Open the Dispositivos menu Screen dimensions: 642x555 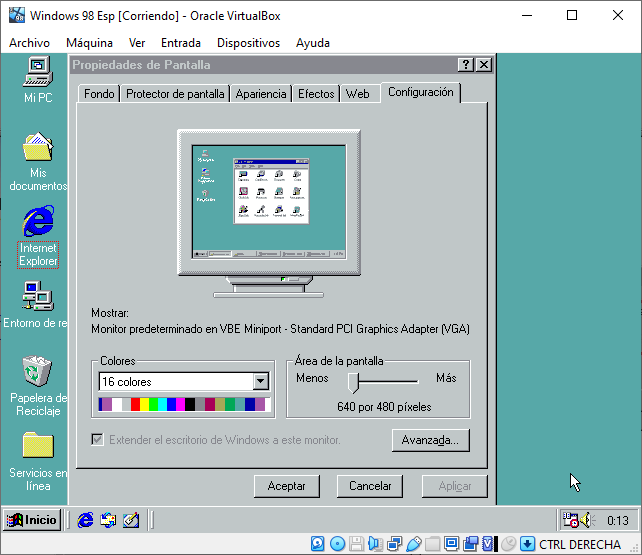tap(248, 43)
